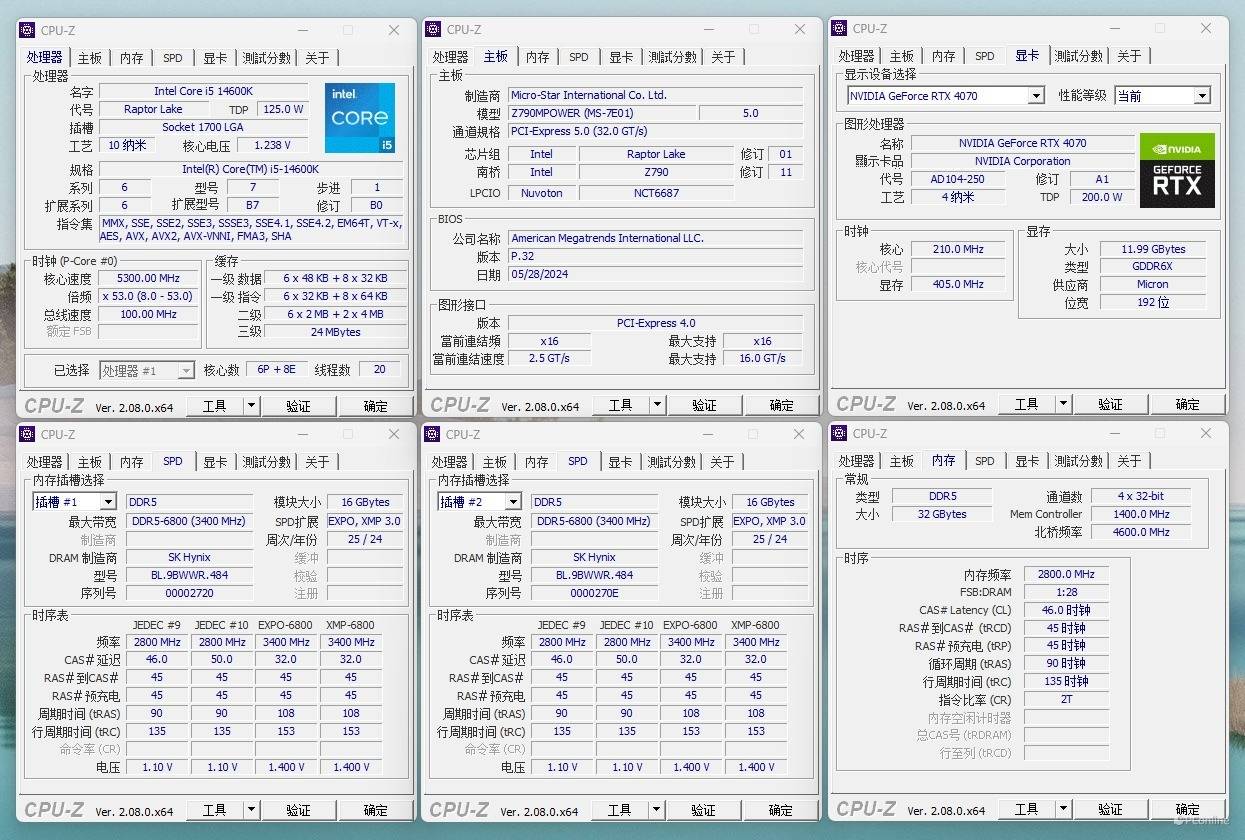Close the CPU-Z memory timings window

pyautogui.click(x=1206, y=434)
